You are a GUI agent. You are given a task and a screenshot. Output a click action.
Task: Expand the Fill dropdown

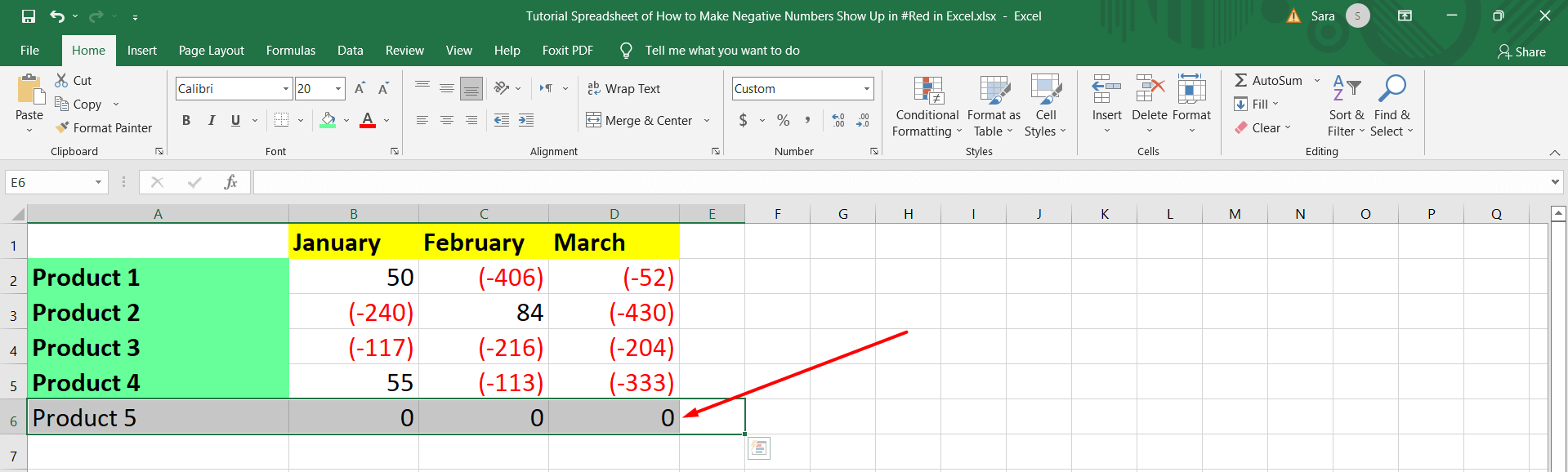pyautogui.click(x=1275, y=104)
